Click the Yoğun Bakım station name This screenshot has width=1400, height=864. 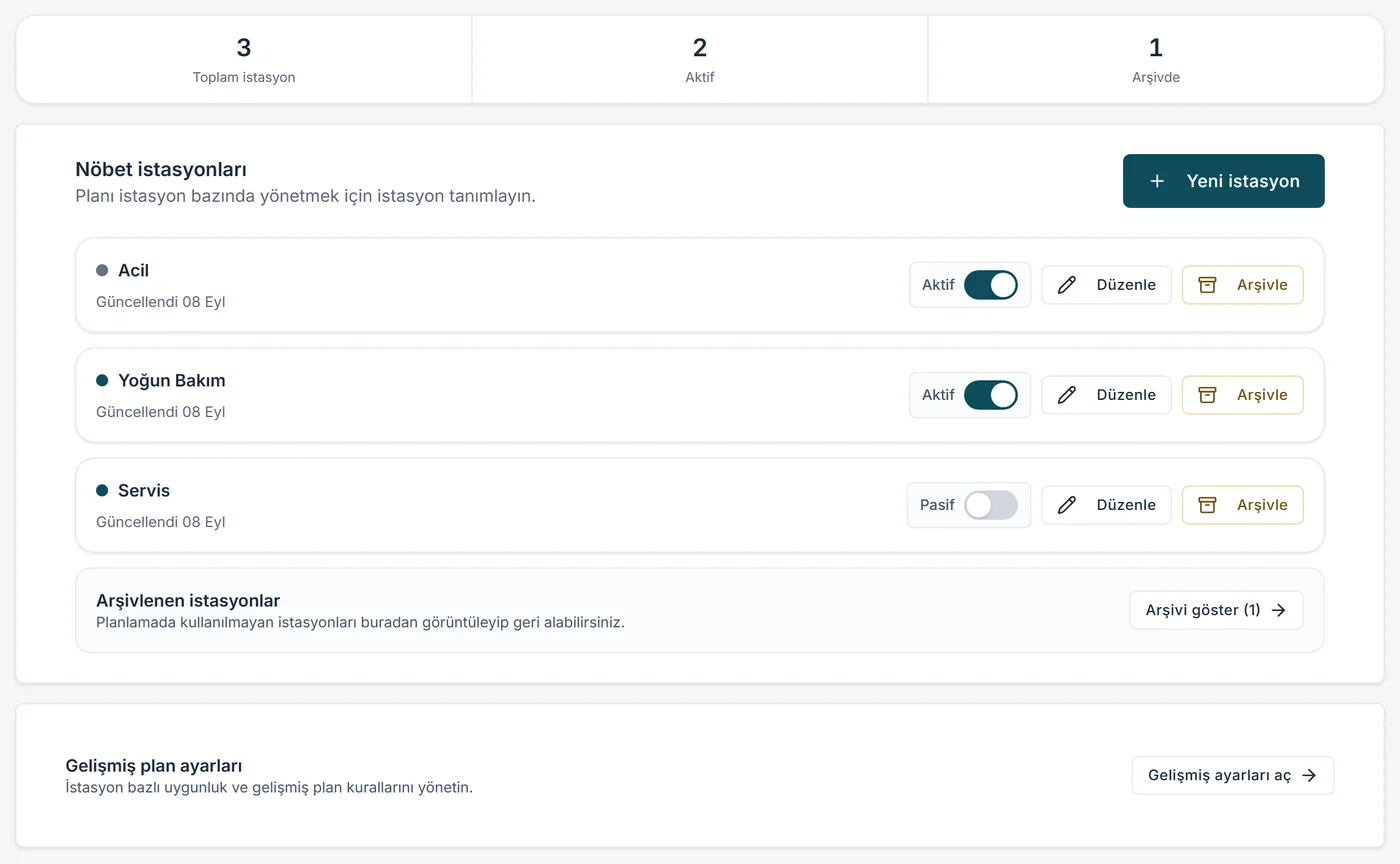point(172,380)
